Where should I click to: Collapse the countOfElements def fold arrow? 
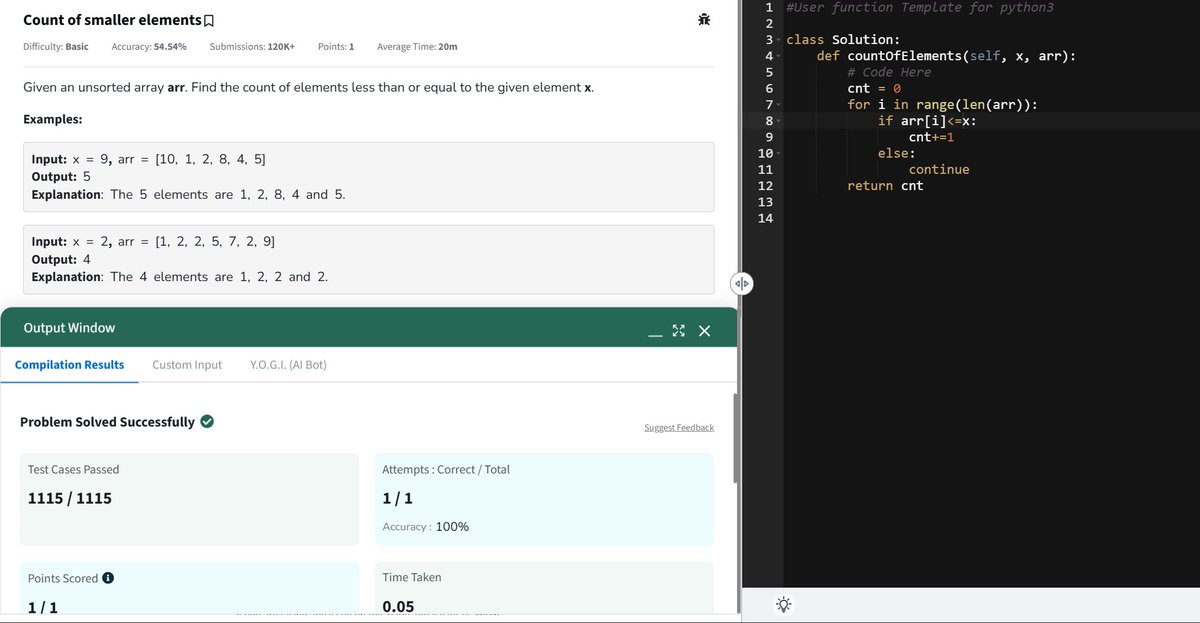(x=779, y=56)
